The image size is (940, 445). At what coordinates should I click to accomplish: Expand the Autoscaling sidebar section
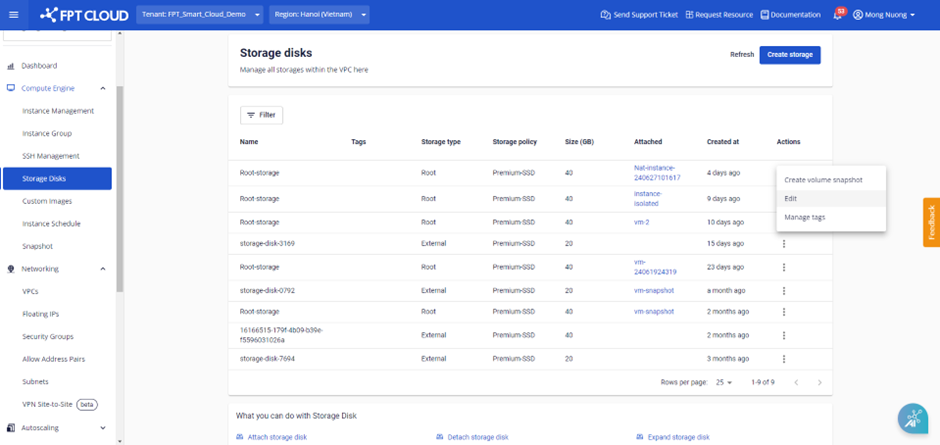click(103, 427)
